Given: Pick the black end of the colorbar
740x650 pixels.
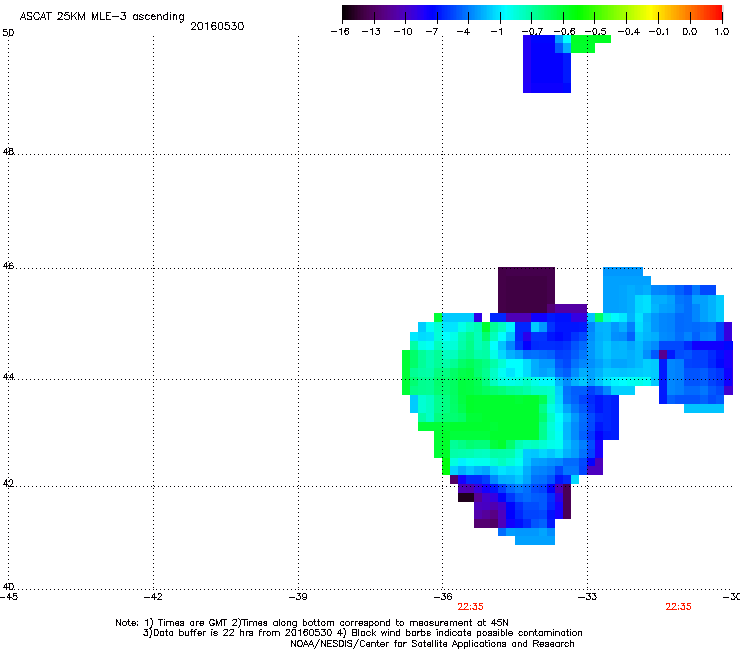Looking at the screenshot, I should (348, 12).
